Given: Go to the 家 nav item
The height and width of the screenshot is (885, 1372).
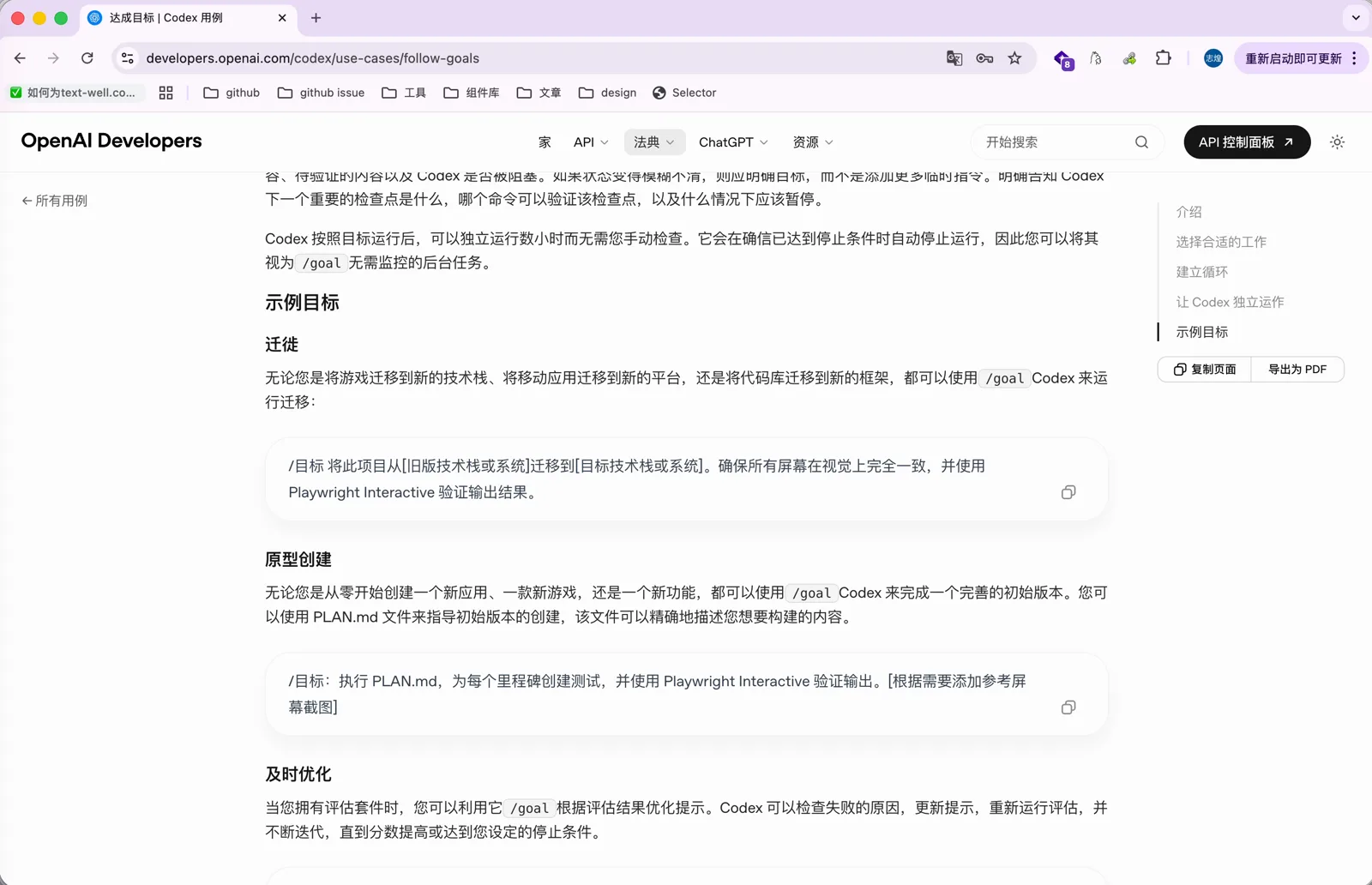Looking at the screenshot, I should [x=545, y=142].
